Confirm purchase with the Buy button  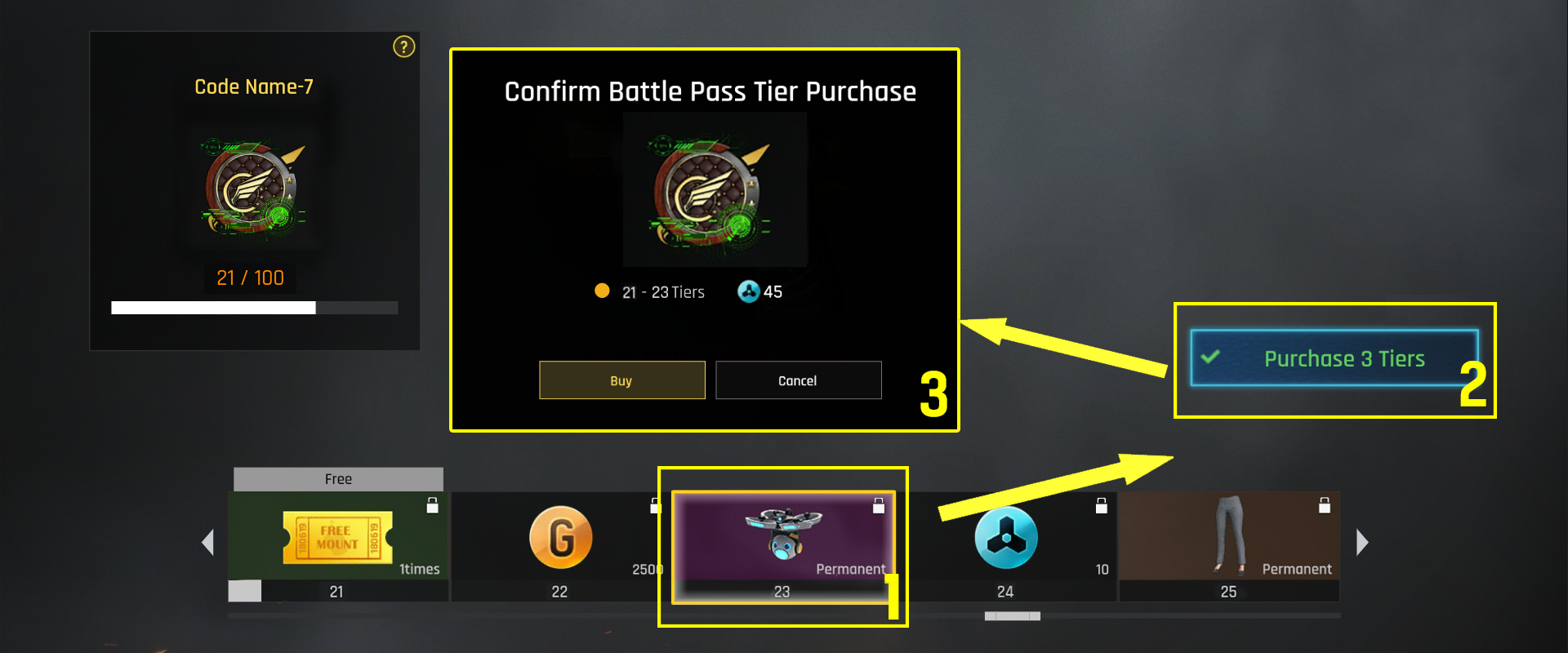click(622, 380)
